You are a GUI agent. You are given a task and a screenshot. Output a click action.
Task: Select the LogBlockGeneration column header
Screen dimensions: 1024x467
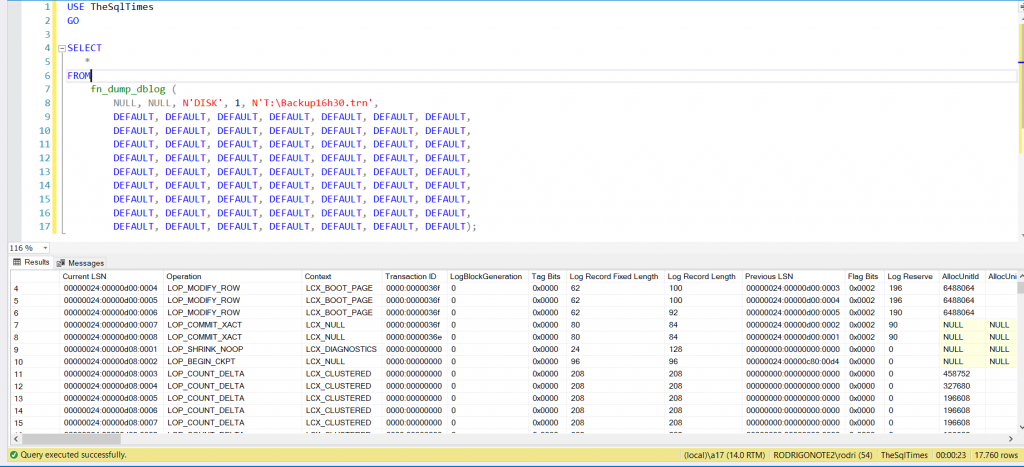coord(488,276)
